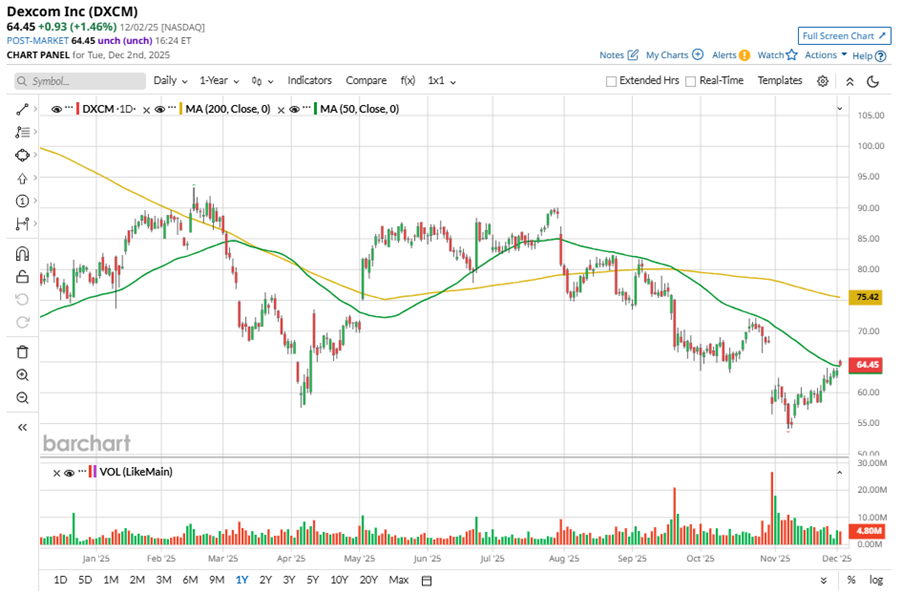
Task: Open Full Screen Chart
Action: 844,36
